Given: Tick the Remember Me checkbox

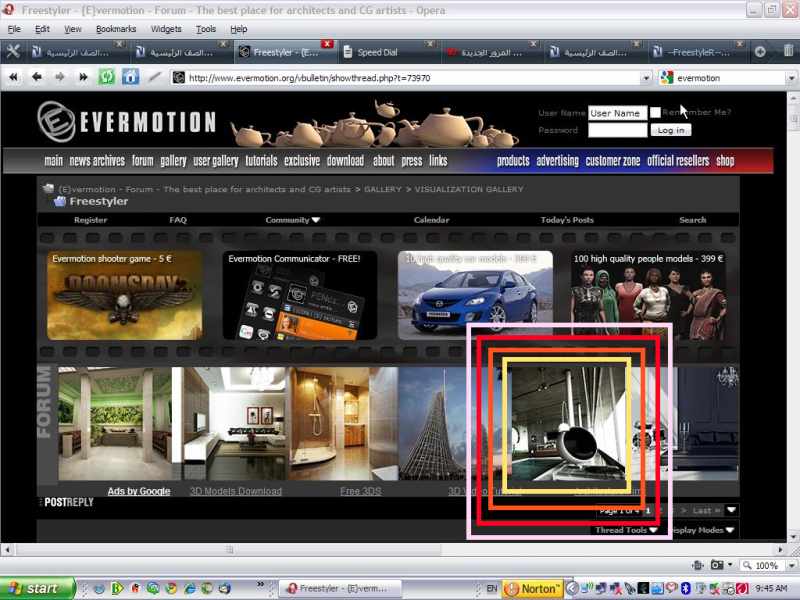Looking at the screenshot, I should point(656,112).
